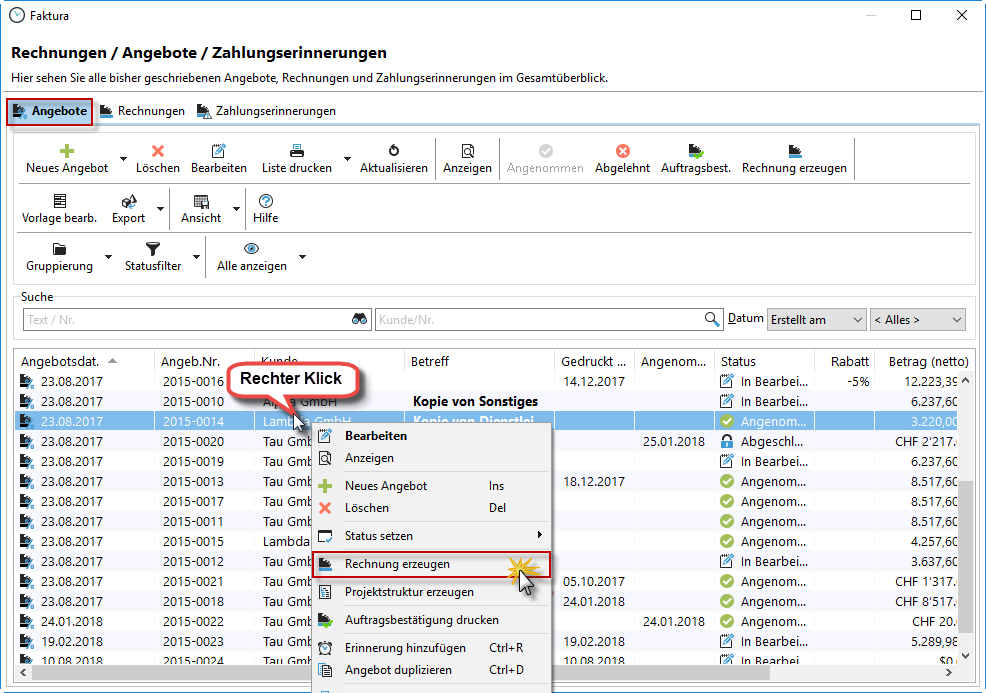Image resolution: width=986 pixels, height=693 pixels.
Task: Click the Anzeigen preview icon
Action: tap(467, 152)
